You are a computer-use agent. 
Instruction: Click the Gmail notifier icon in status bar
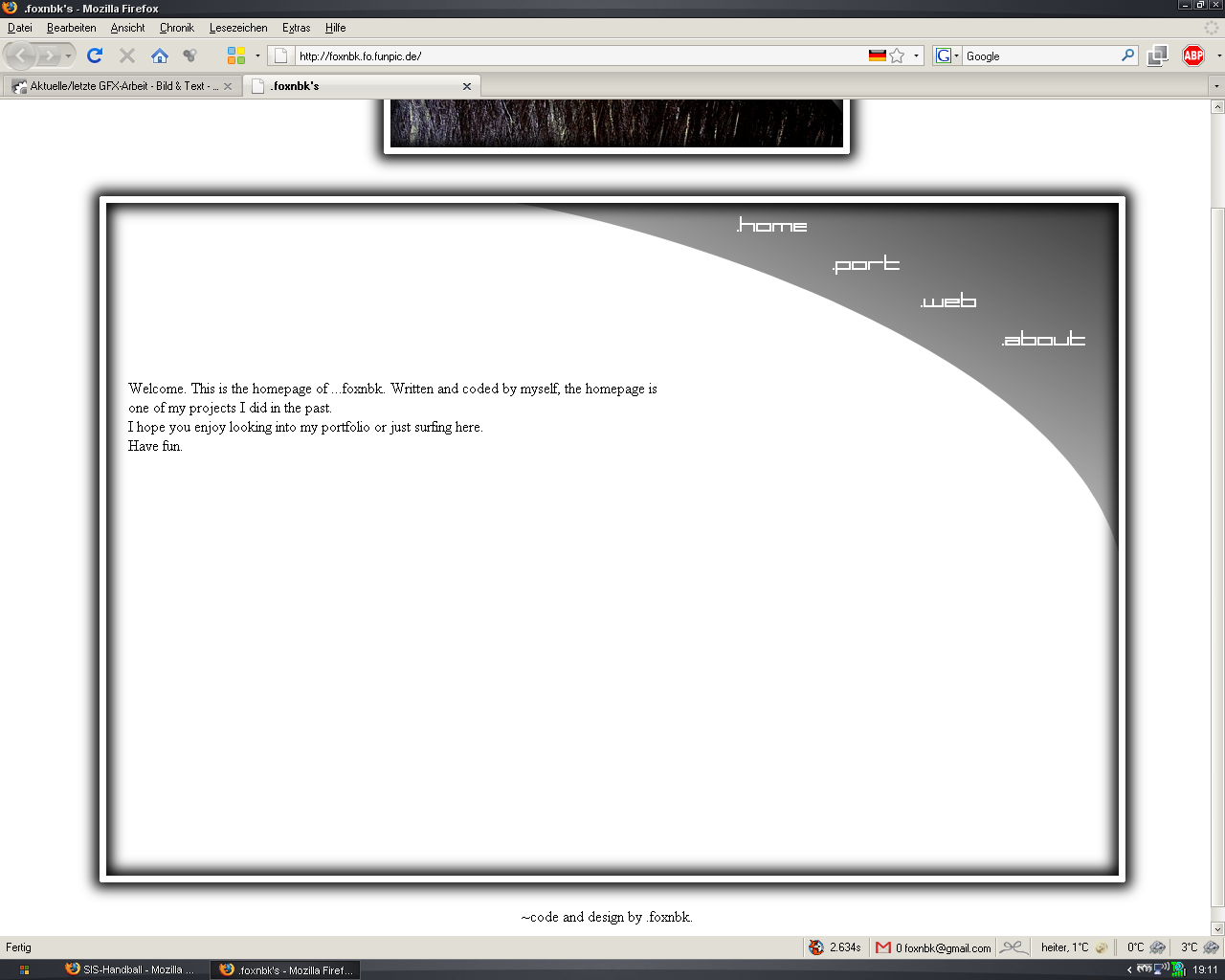pyautogui.click(x=883, y=947)
